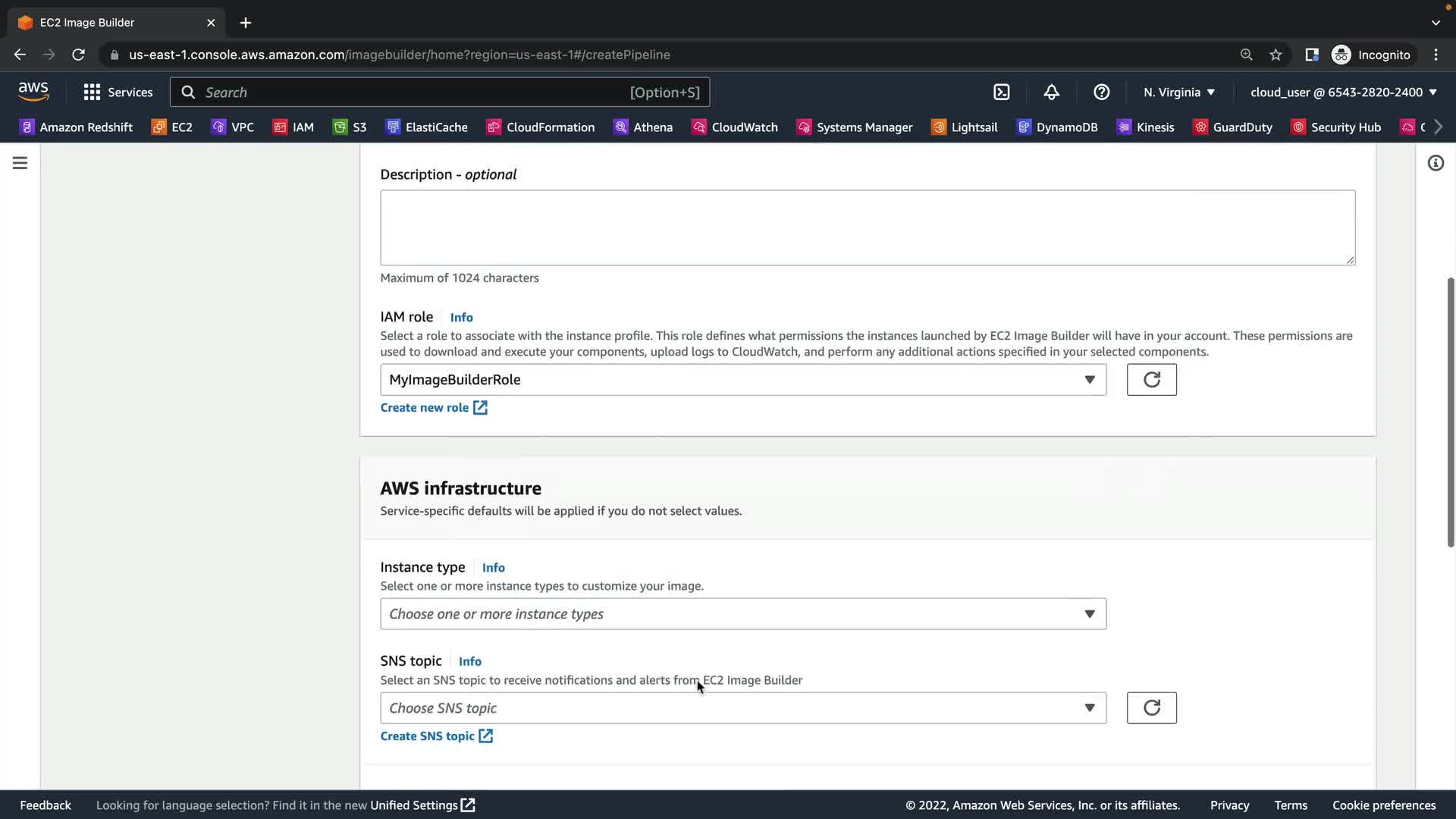Open the AWS CloudShell icon
The height and width of the screenshot is (819, 1456).
pos(1001,92)
